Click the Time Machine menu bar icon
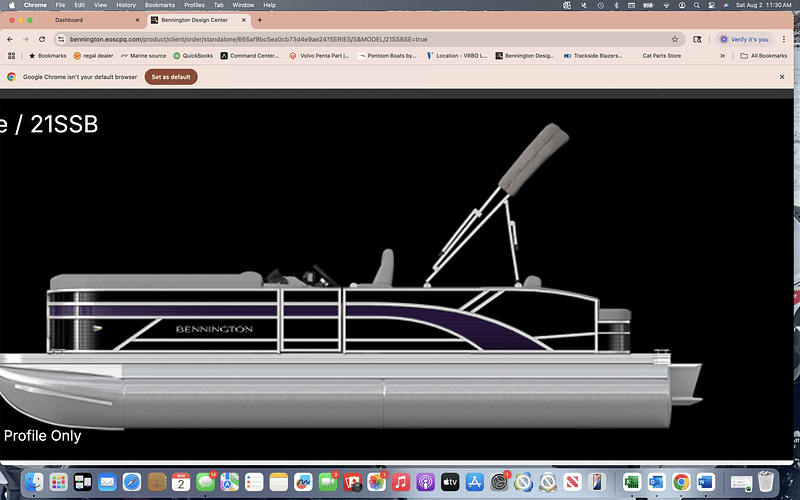This screenshot has height=500, width=800. point(601,5)
